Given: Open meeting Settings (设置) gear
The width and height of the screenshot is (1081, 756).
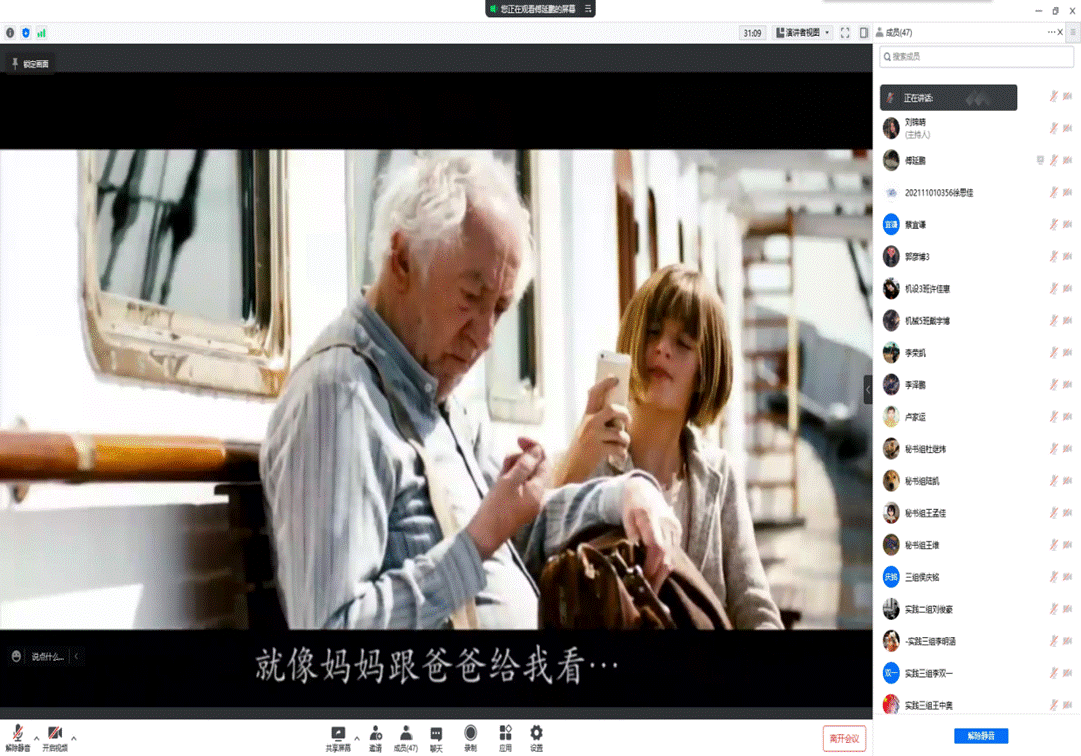Looking at the screenshot, I should (x=536, y=737).
